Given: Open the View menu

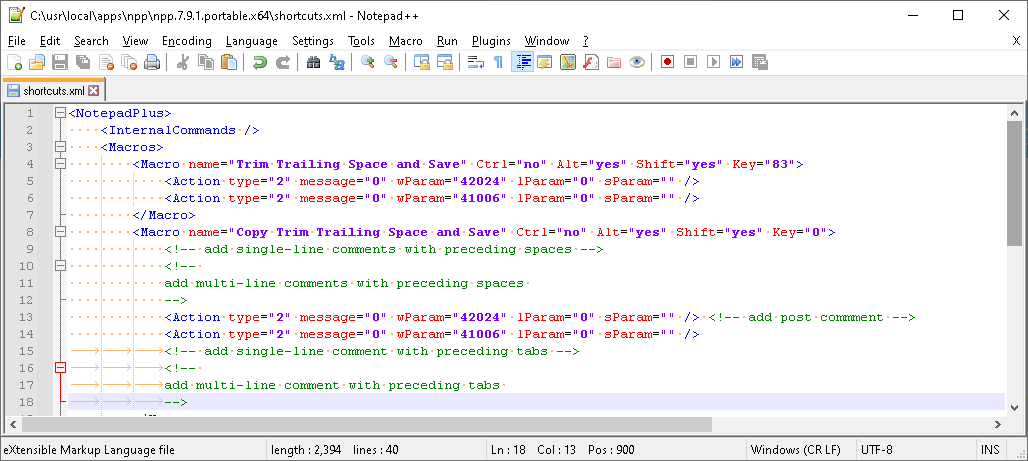Looking at the screenshot, I should [x=135, y=41].
